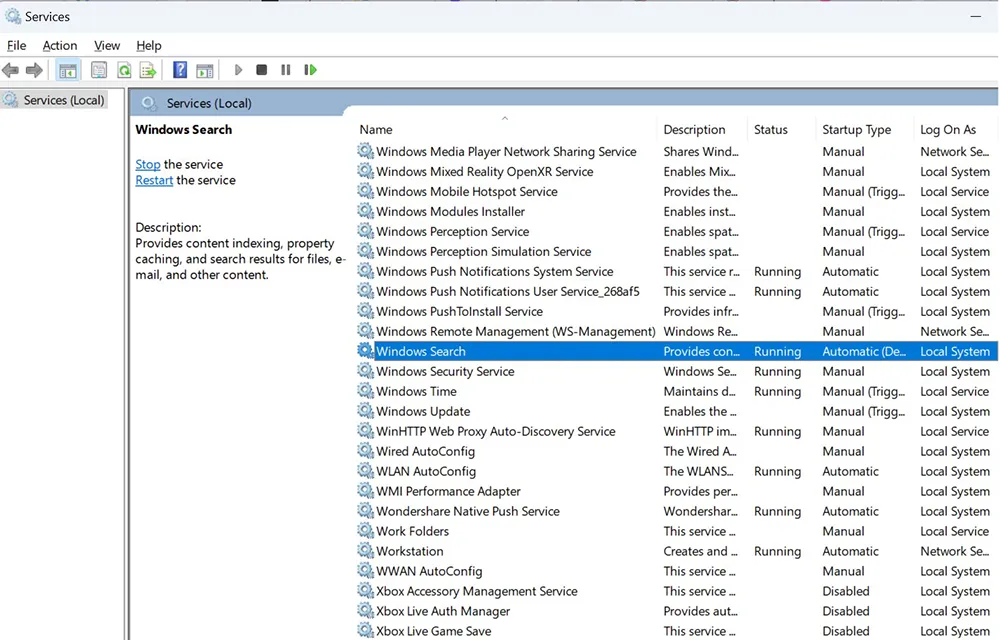
Task: Open Help with the blue question mark icon
Action: pyautogui.click(x=180, y=70)
